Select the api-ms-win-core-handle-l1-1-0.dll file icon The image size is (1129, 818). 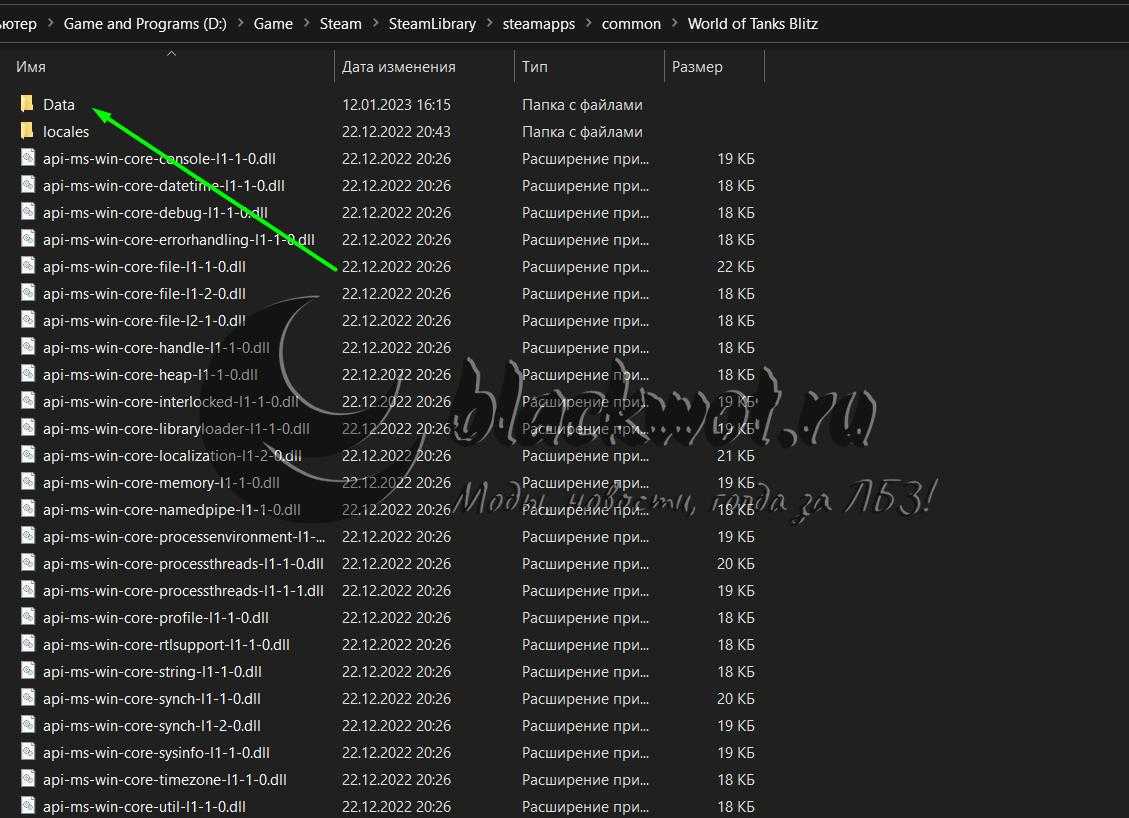[28, 347]
